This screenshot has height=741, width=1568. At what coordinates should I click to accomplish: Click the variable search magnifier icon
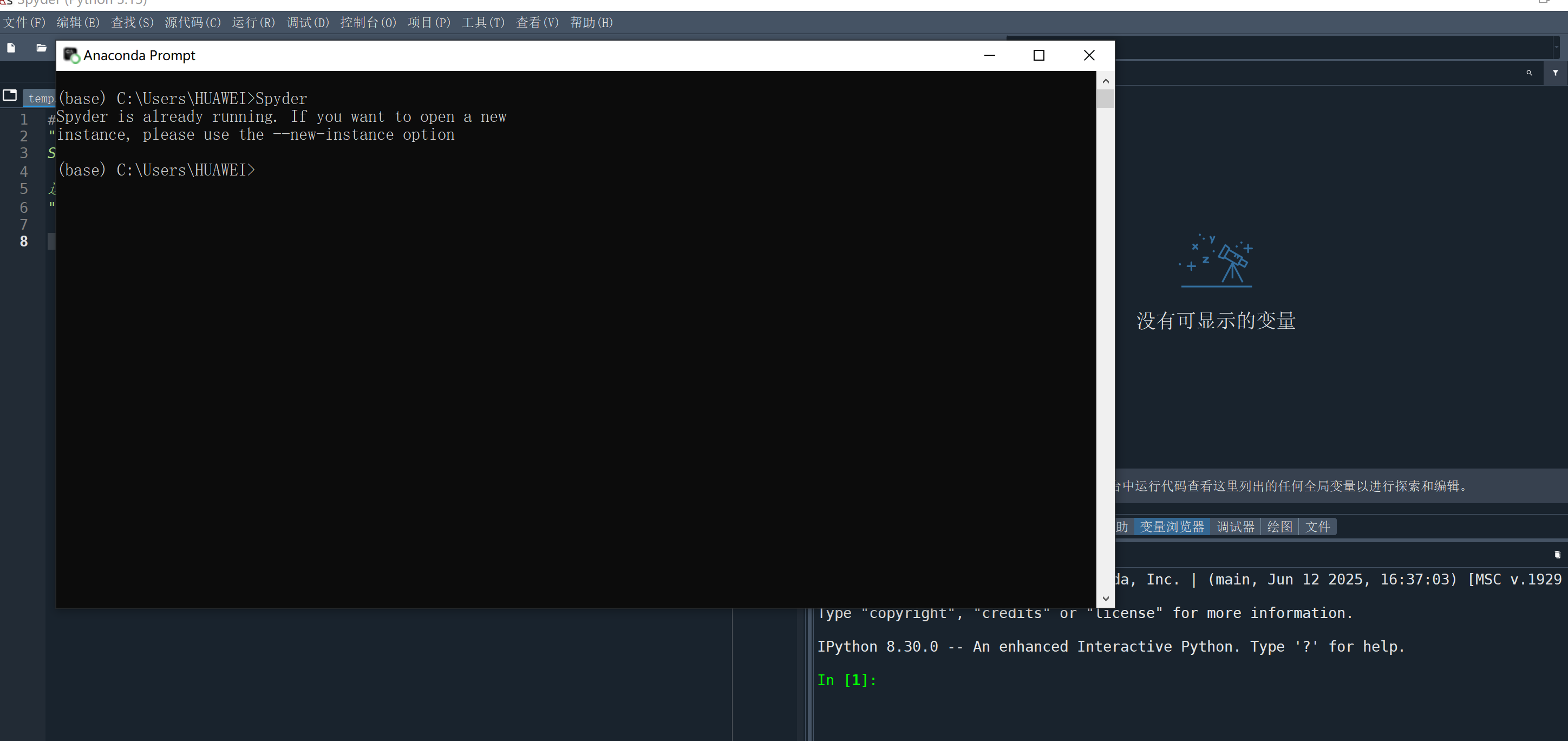[x=1529, y=73]
